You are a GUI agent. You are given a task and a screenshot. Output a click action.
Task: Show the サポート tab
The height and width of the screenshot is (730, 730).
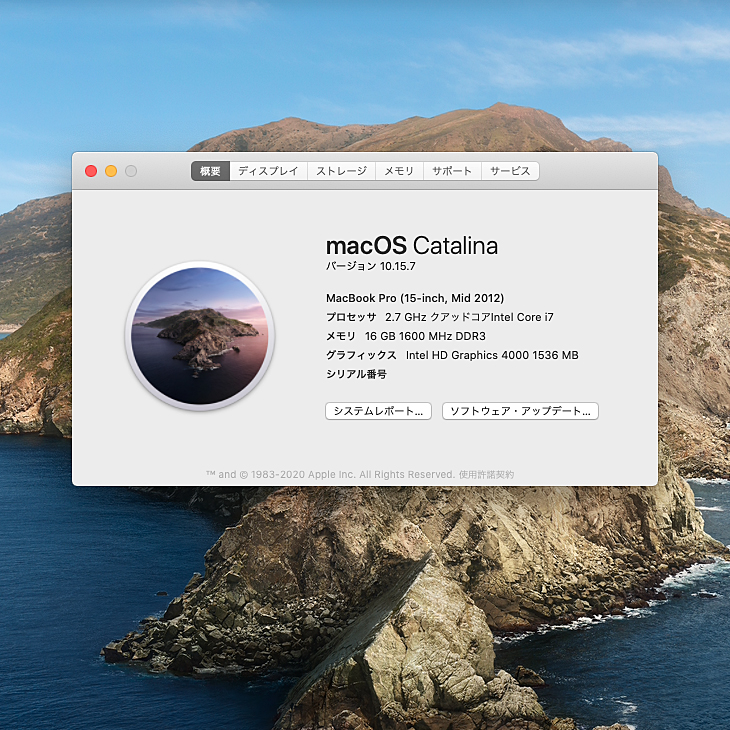point(452,171)
